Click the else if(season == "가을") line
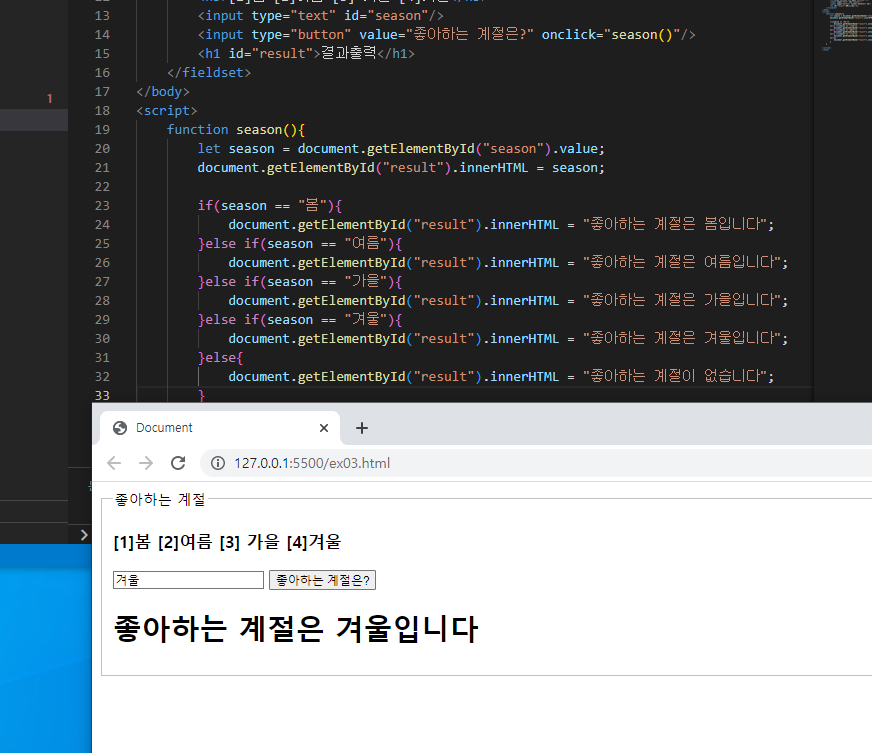 click(300, 281)
